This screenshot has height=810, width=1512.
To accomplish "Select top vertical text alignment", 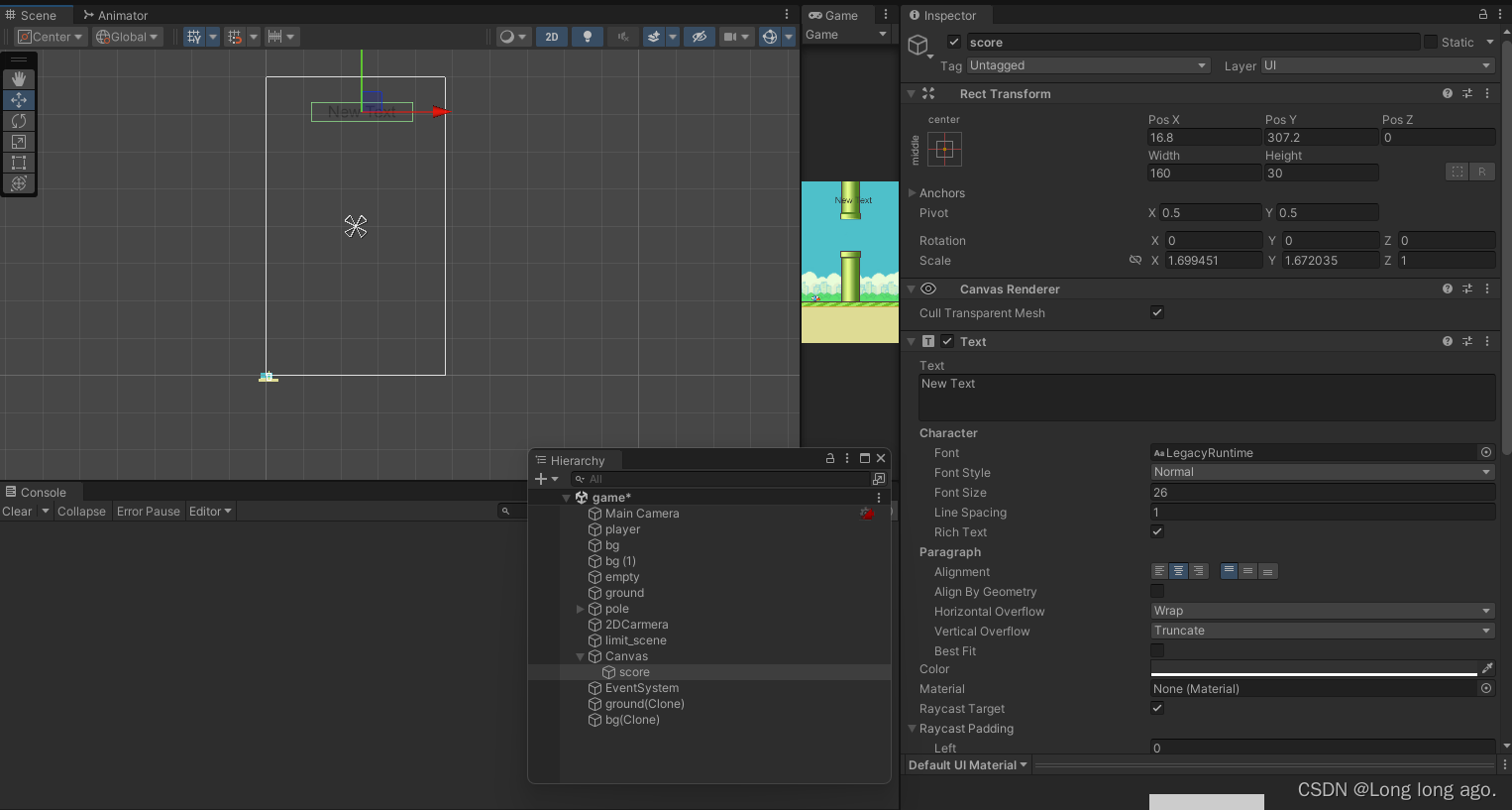I will (1230, 571).
